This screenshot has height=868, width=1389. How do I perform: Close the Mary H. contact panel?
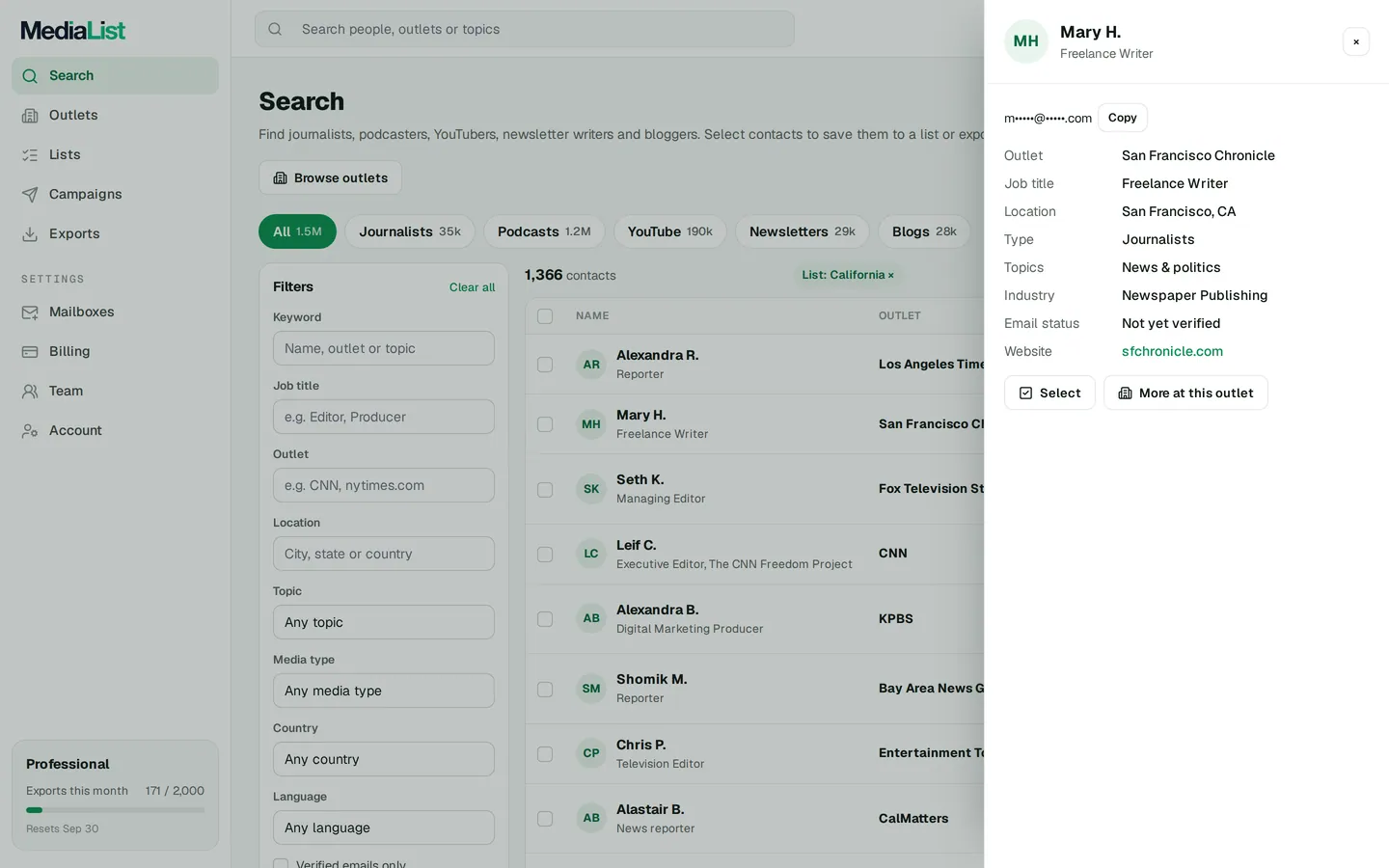point(1356,41)
